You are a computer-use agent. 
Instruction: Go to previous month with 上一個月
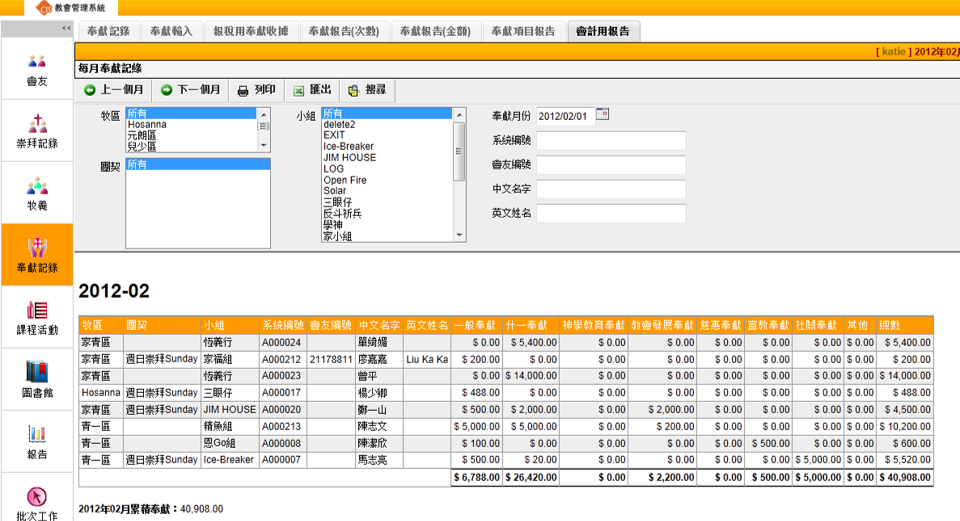pyautogui.click(x=114, y=90)
